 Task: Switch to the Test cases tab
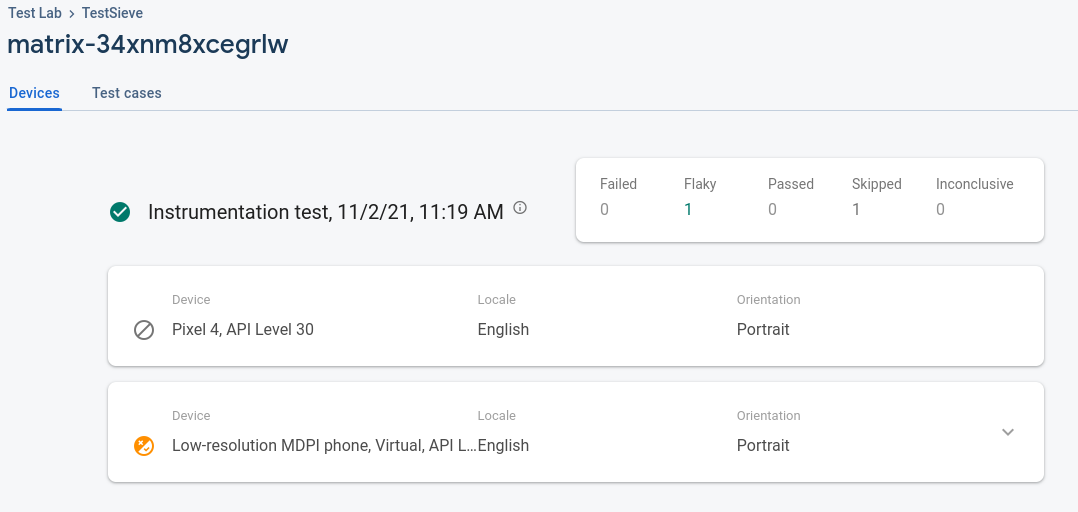[126, 93]
